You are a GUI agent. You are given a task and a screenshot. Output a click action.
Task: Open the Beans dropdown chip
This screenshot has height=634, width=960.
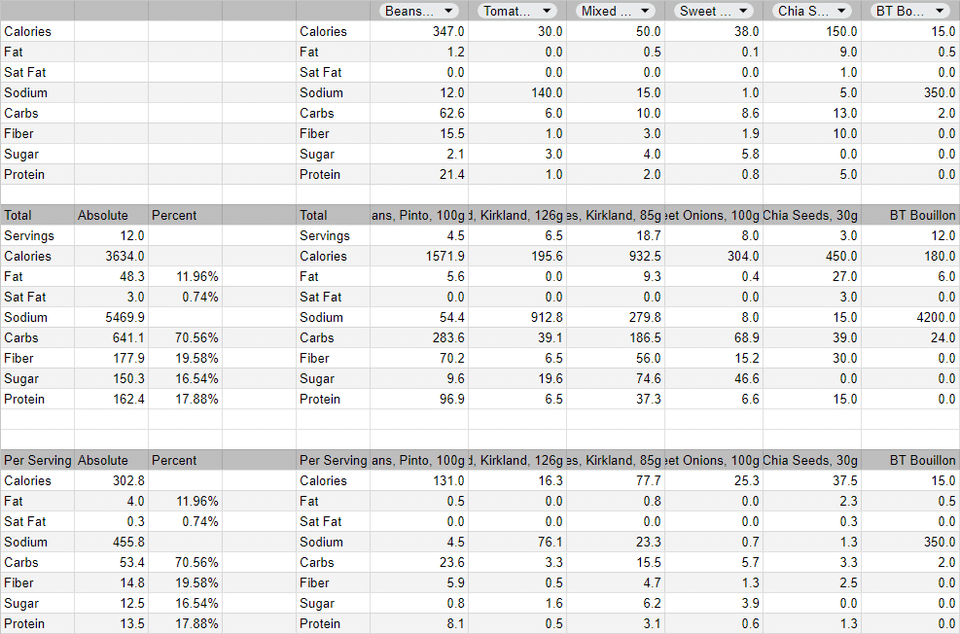coord(419,11)
